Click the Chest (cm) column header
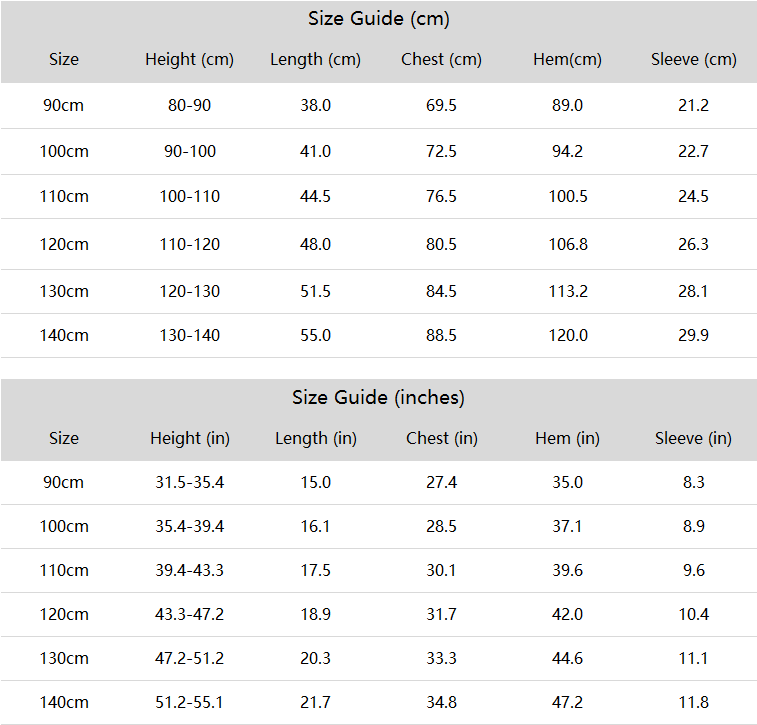The width and height of the screenshot is (757, 725). point(441,59)
